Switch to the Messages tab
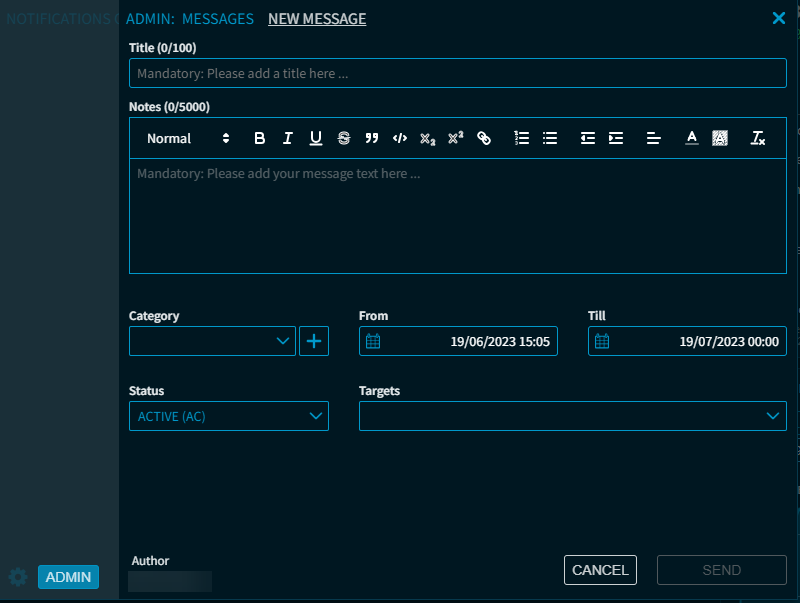The image size is (800, 603). coord(217,19)
